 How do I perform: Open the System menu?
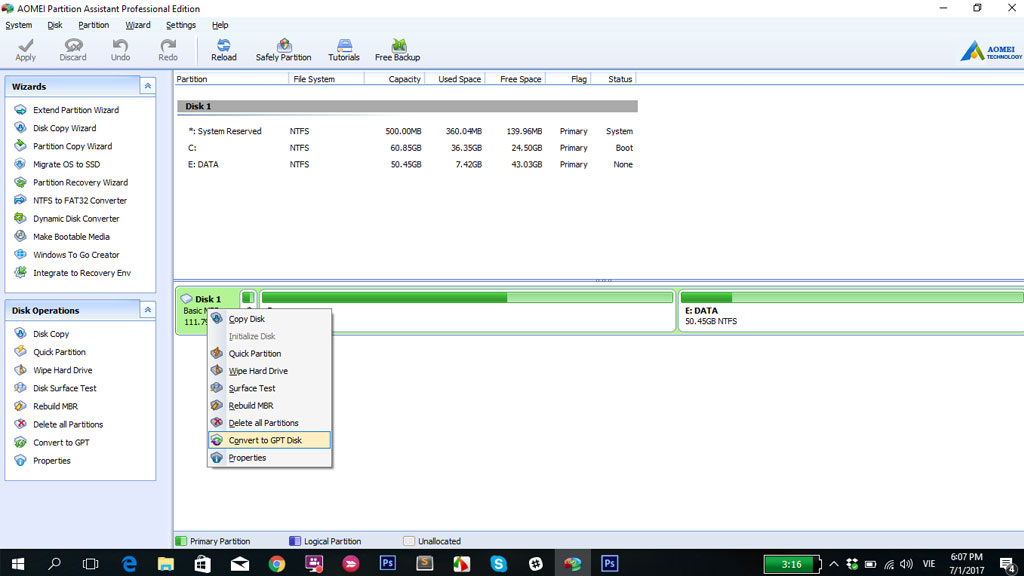18,25
